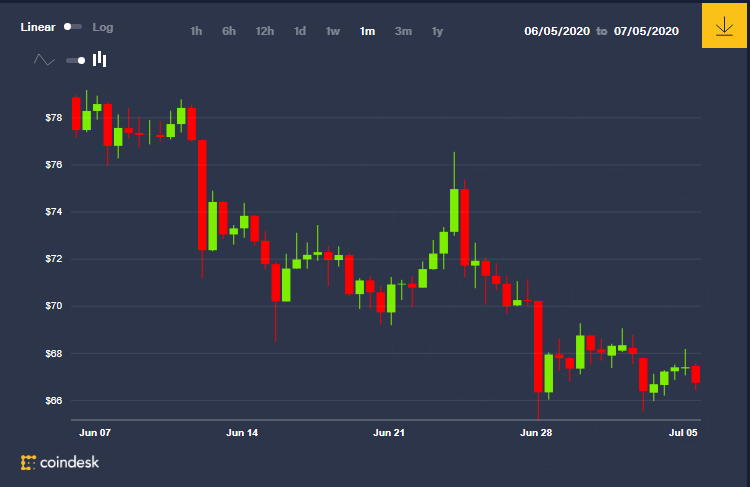Select the 3m time range
This screenshot has height=487, width=750.
[403, 31]
